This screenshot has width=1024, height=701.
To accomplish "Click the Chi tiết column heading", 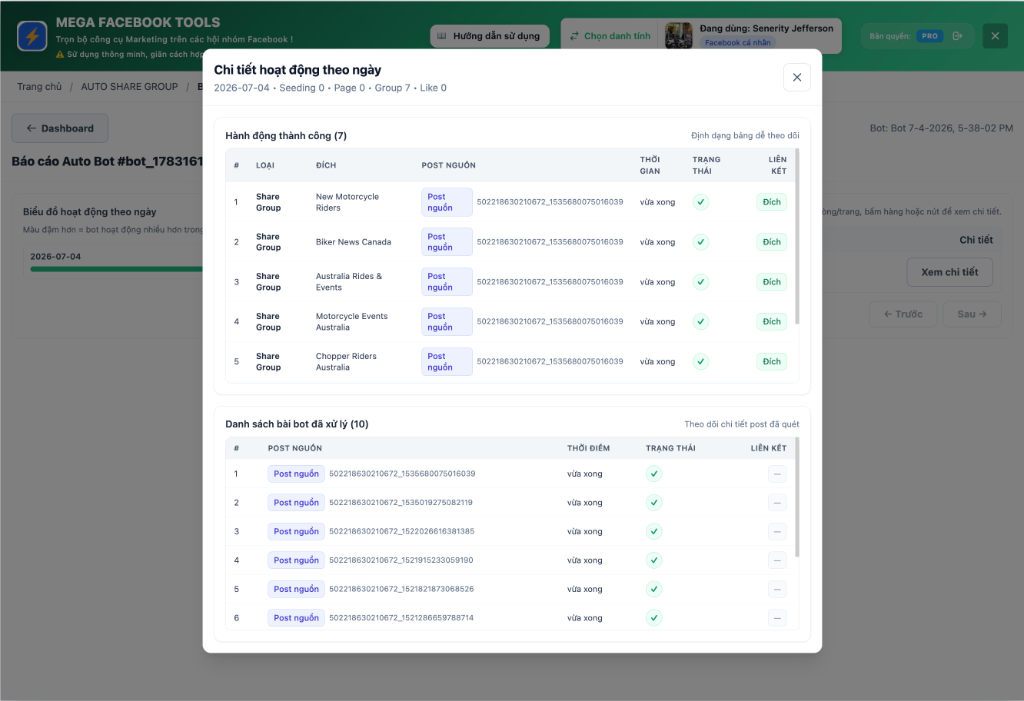I will click(x=976, y=240).
